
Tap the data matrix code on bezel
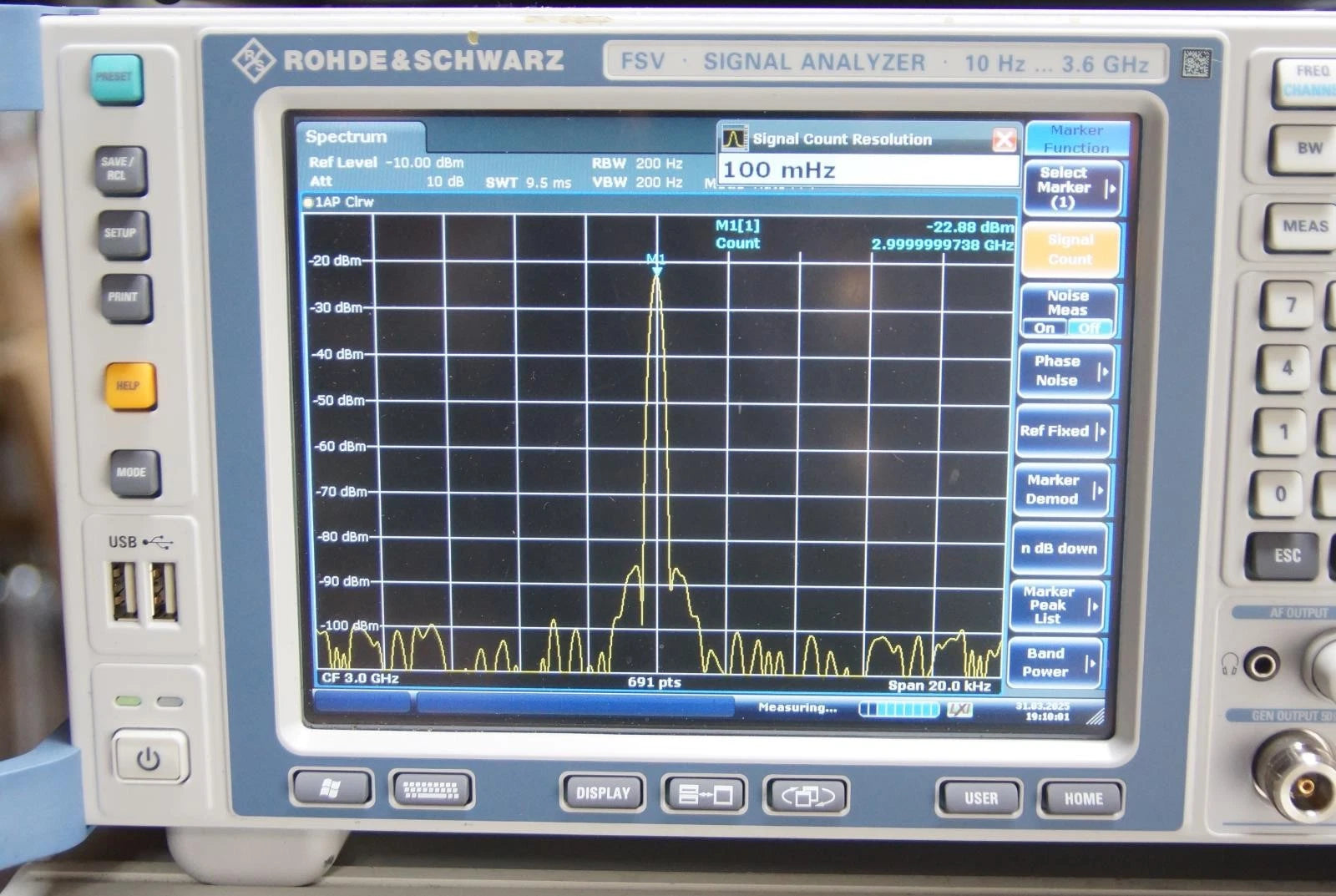1197,63
